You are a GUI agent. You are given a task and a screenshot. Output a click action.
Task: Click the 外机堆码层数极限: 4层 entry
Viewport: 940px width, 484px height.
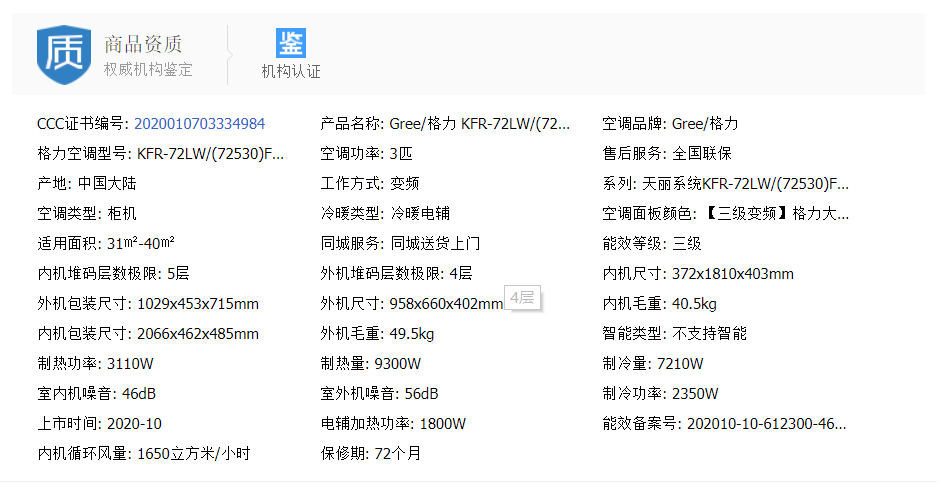(x=396, y=273)
